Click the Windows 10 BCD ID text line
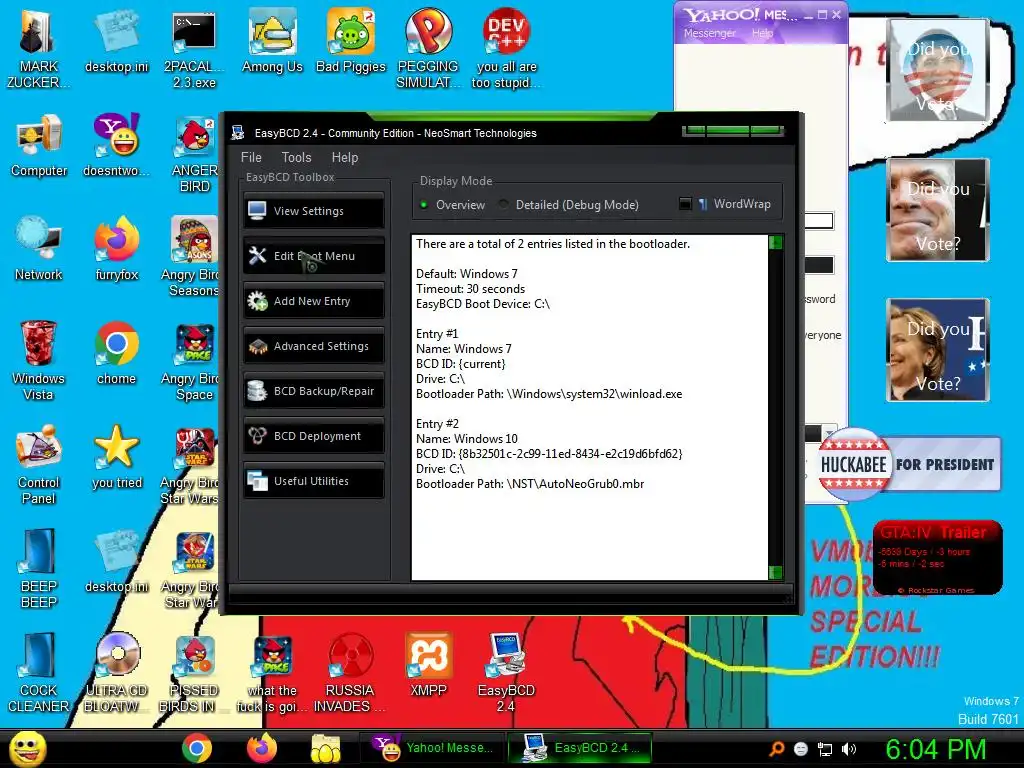Screen dimensions: 1024x768 549,453
